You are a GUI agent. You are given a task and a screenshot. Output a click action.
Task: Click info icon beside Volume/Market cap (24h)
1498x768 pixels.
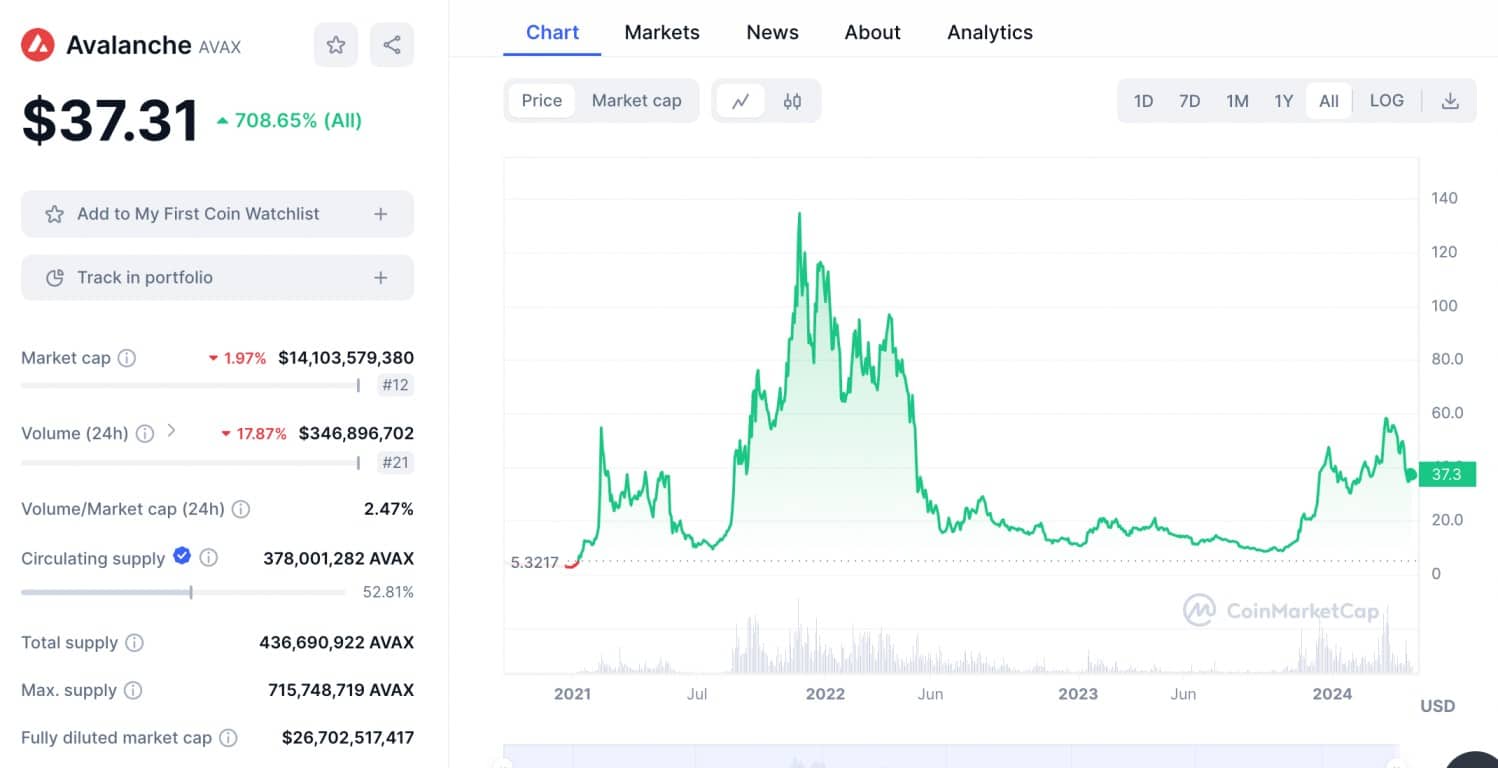(x=241, y=509)
